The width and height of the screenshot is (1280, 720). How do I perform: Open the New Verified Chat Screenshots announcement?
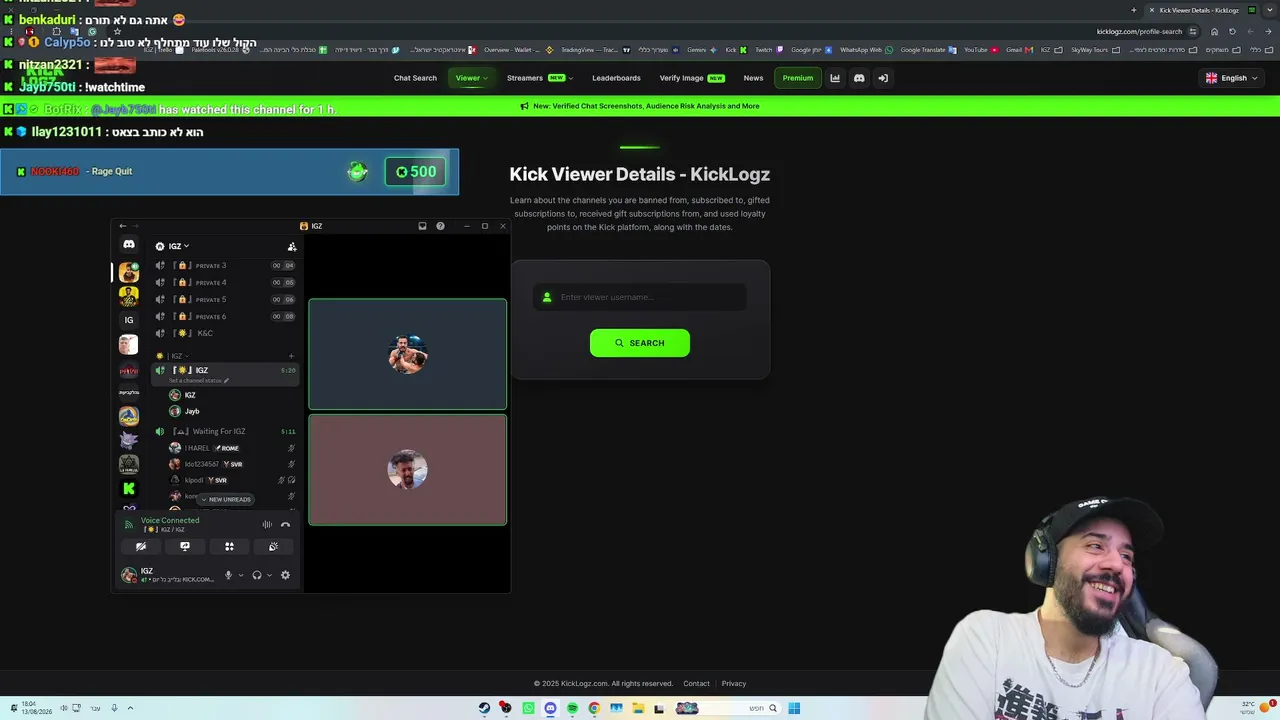coord(646,106)
